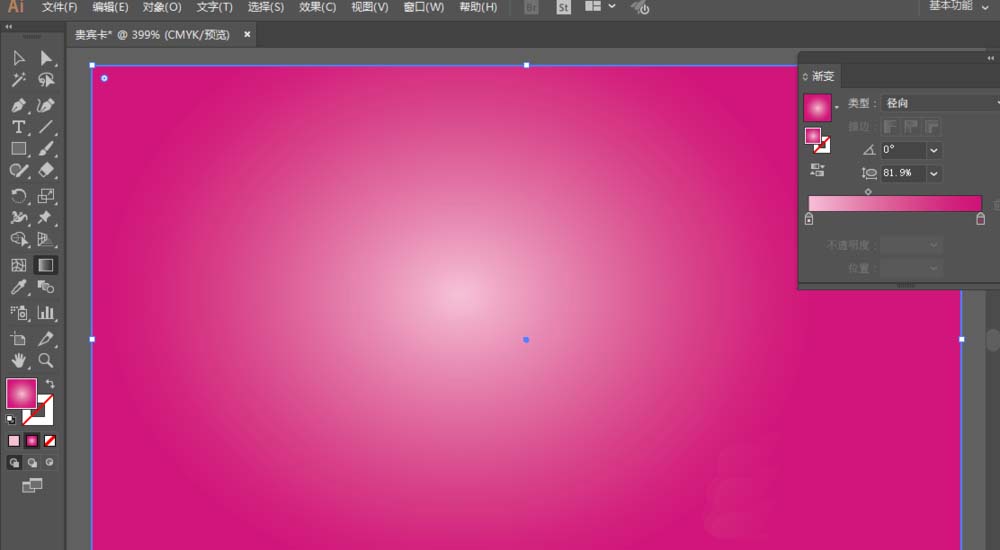Switch to the 贵宾卡 document tab
Viewport: 1000px width, 550px height.
[x=152, y=34]
